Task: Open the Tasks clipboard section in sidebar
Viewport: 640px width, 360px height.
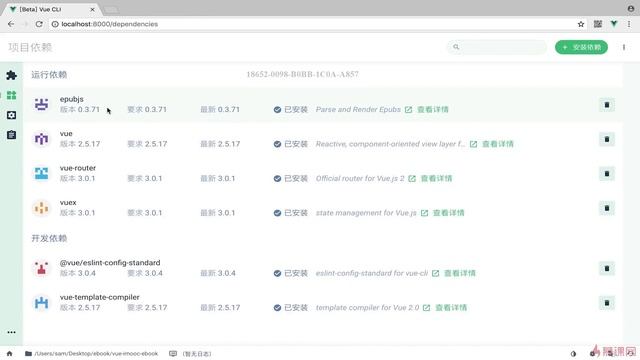Action: coord(11,135)
